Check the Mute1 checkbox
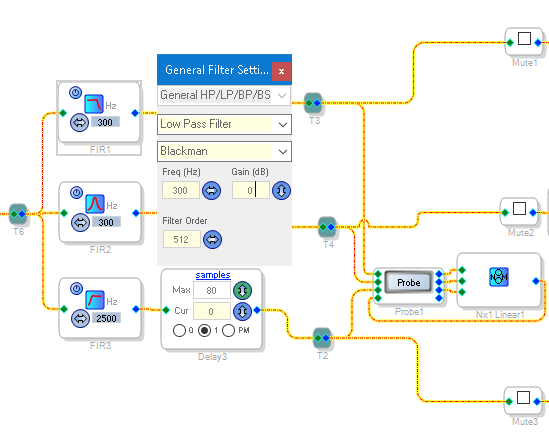Viewport: 549px width, 436px height. click(524, 39)
